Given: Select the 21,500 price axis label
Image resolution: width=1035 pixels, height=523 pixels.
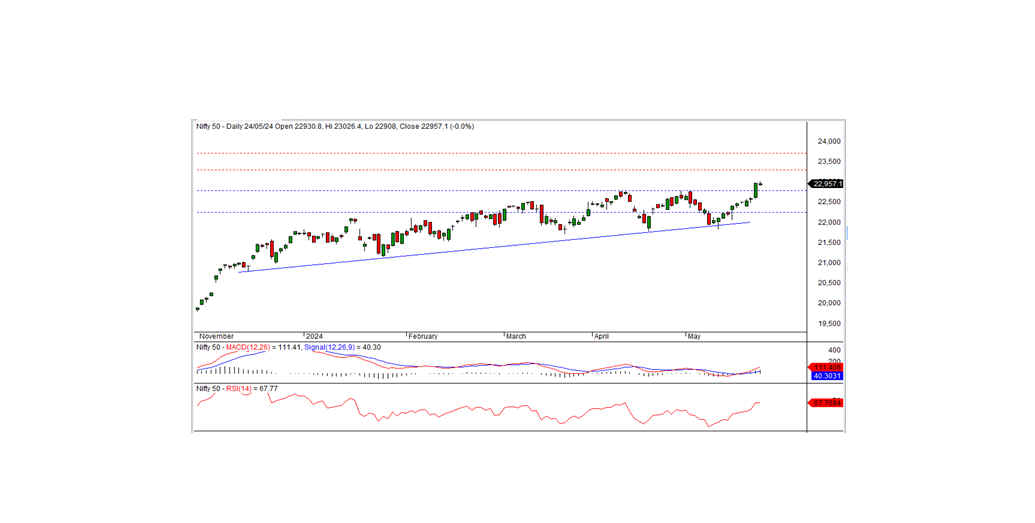Looking at the screenshot, I should coord(828,243).
